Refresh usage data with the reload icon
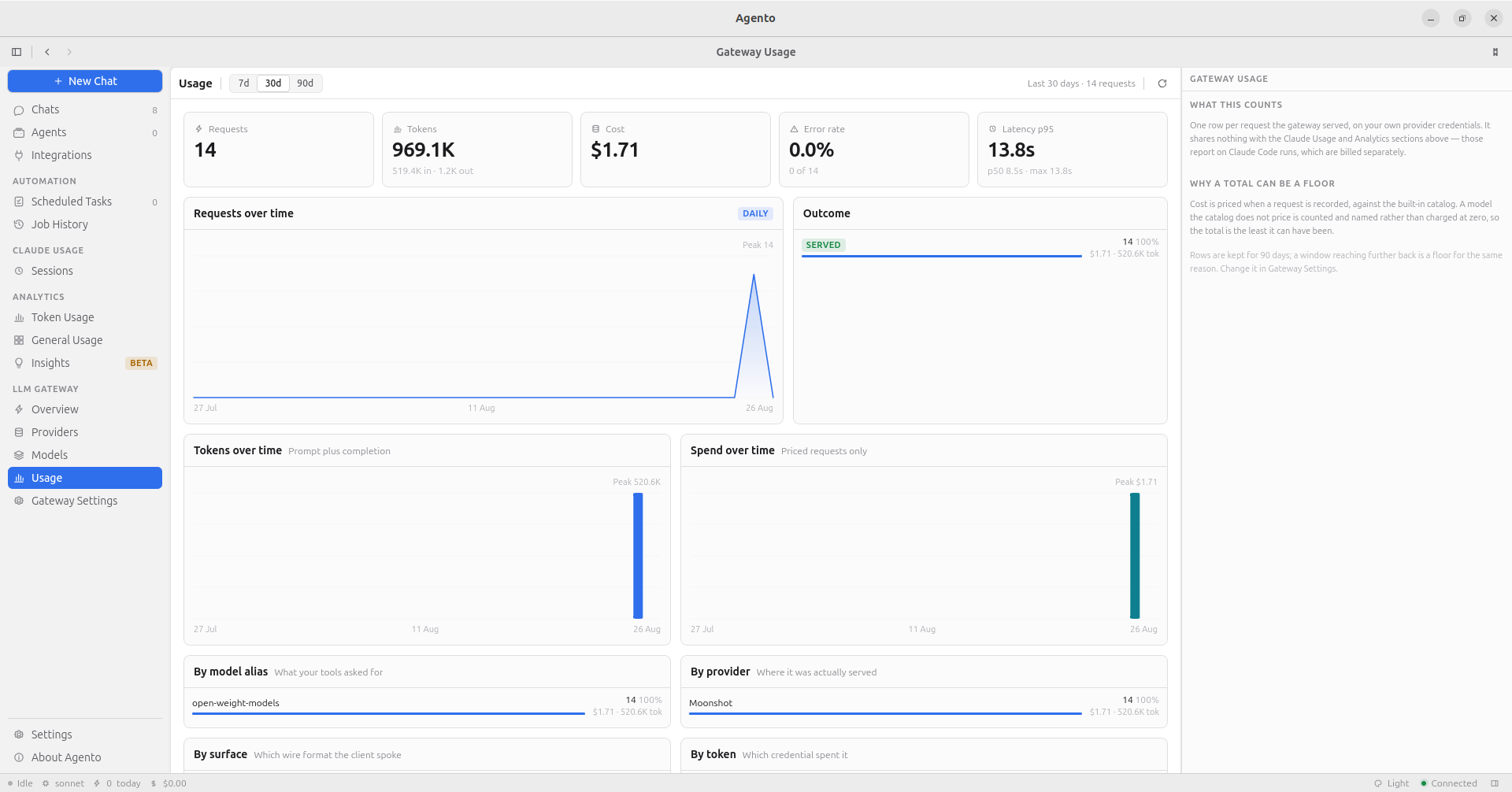Image resolution: width=1512 pixels, height=792 pixels. point(1162,83)
